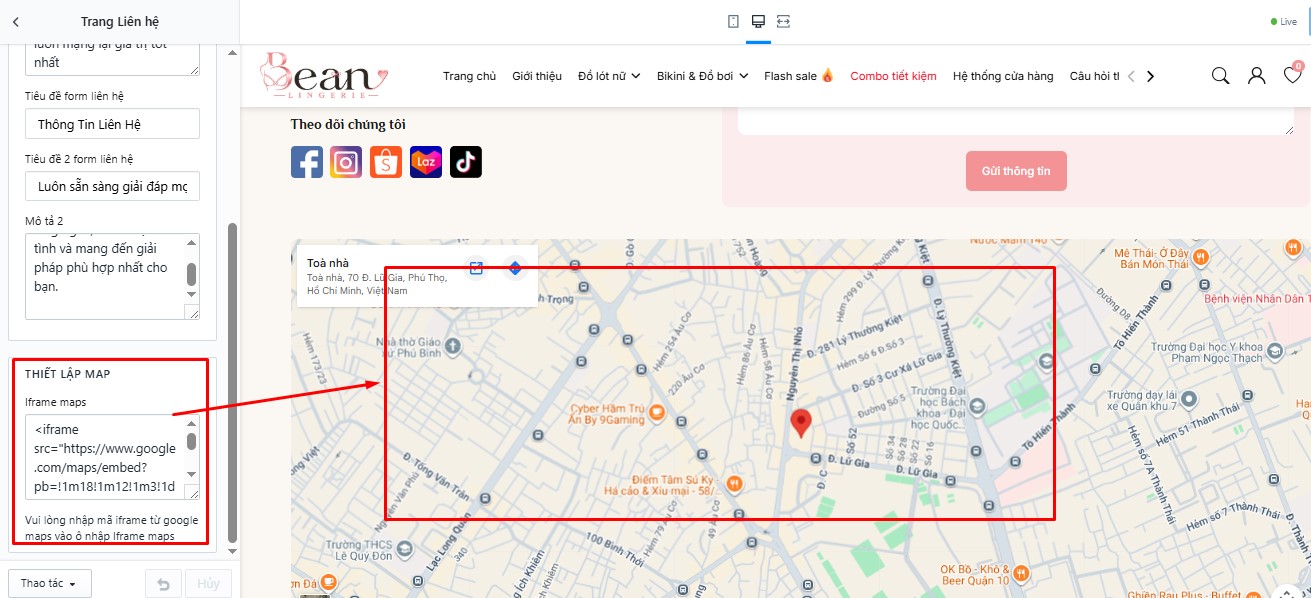Viewport: 1311px width, 598px height.
Task: Go back from Trang Liên hệ settings
Action: [16, 21]
